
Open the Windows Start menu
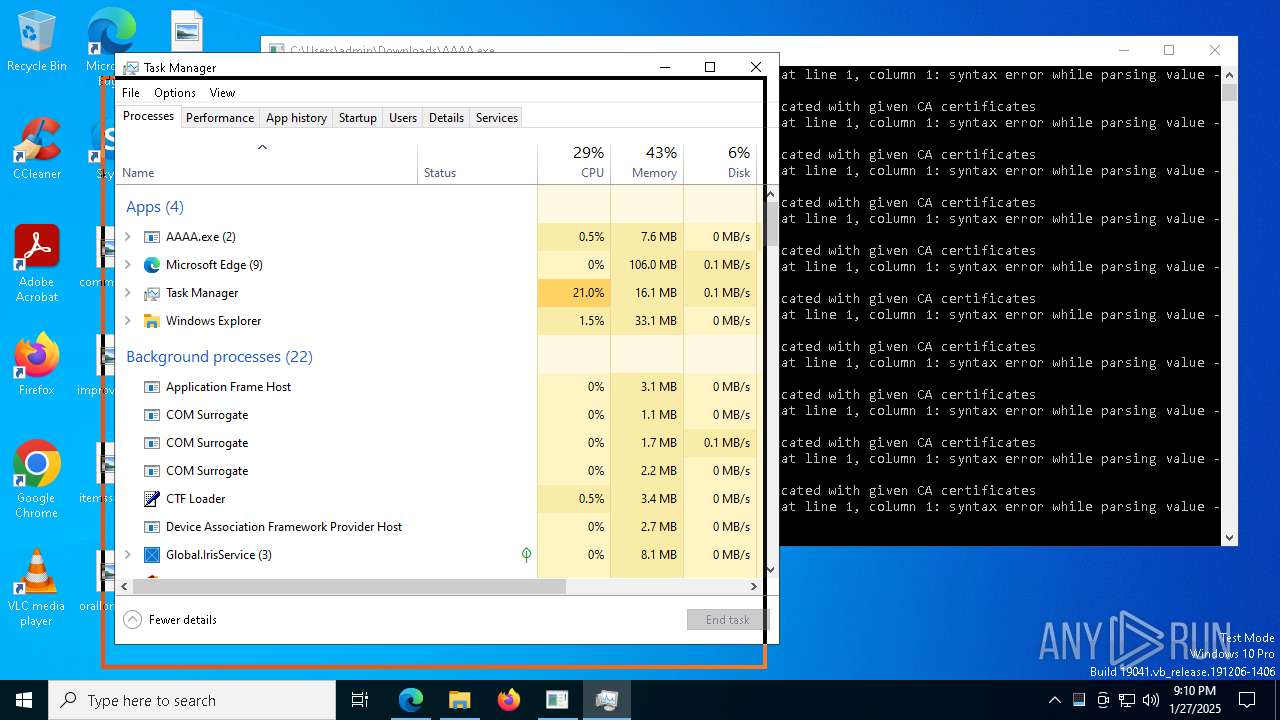pyautogui.click(x=24, y=700)
